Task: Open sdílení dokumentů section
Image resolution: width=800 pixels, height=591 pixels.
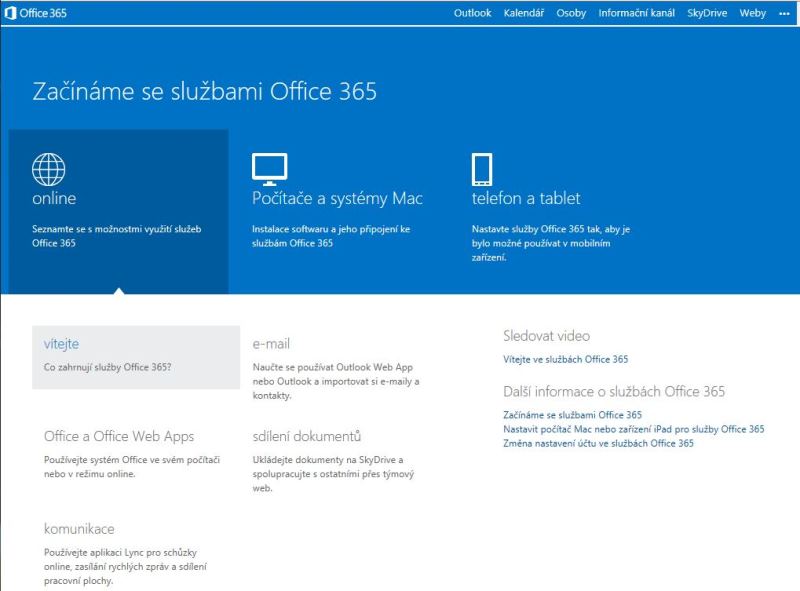Action: [306, 437]
